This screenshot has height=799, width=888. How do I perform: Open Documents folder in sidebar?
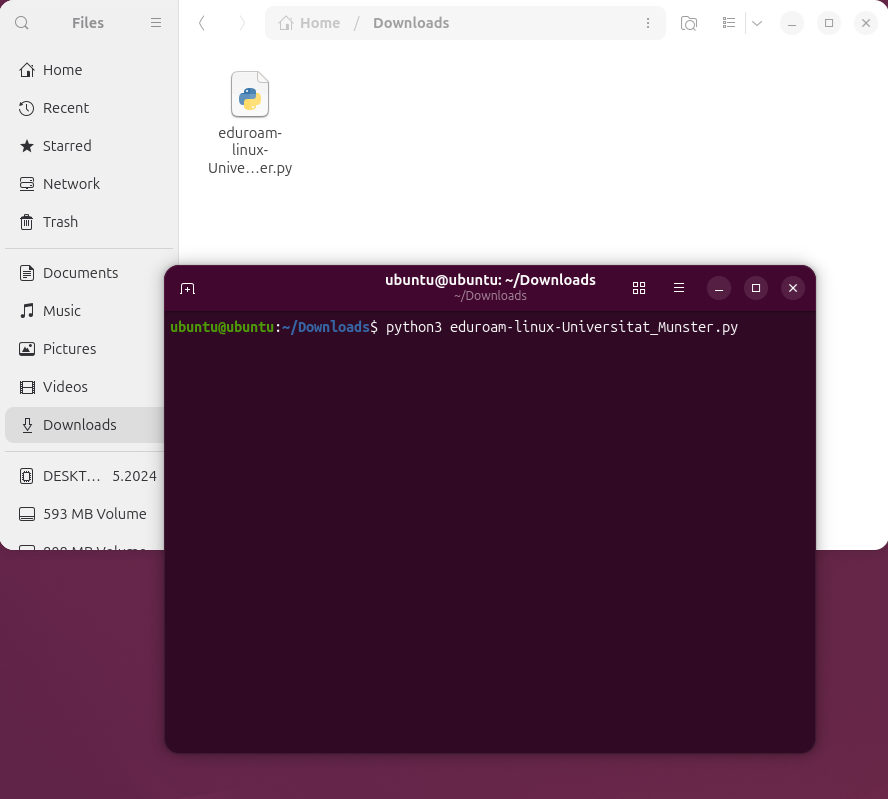pos(85,273)
